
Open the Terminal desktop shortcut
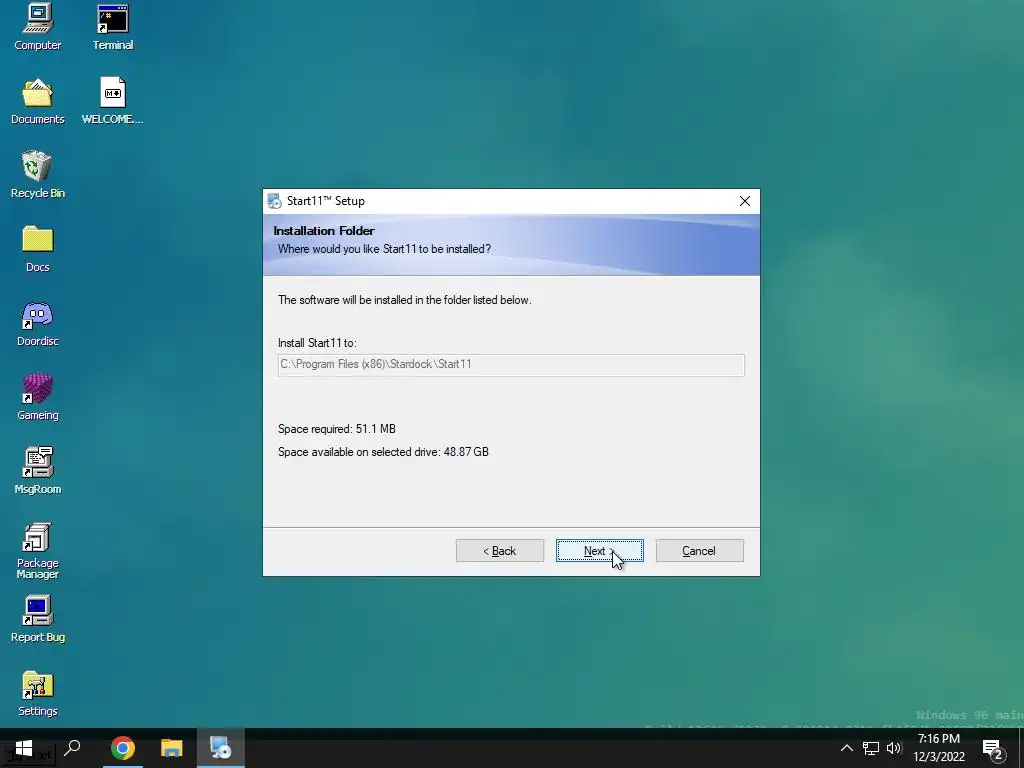click(x=113, y=27)
